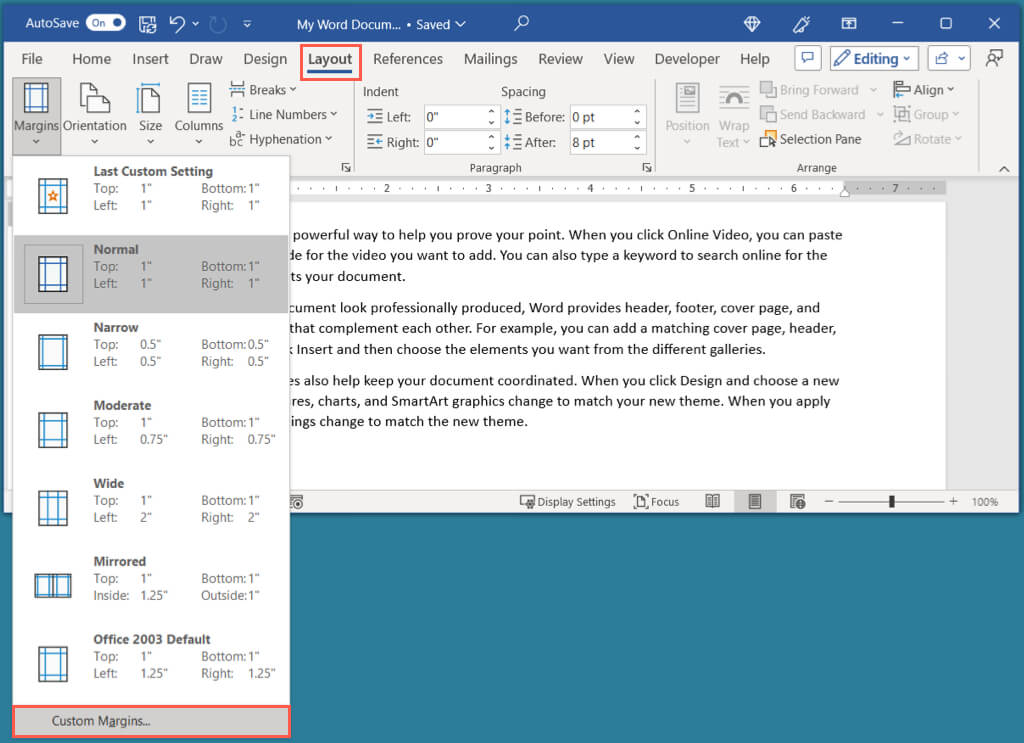Click the Save icon in title bar
Viewport: 1024px width, 743px height.
pyautogui.click(x=146, y=22)
